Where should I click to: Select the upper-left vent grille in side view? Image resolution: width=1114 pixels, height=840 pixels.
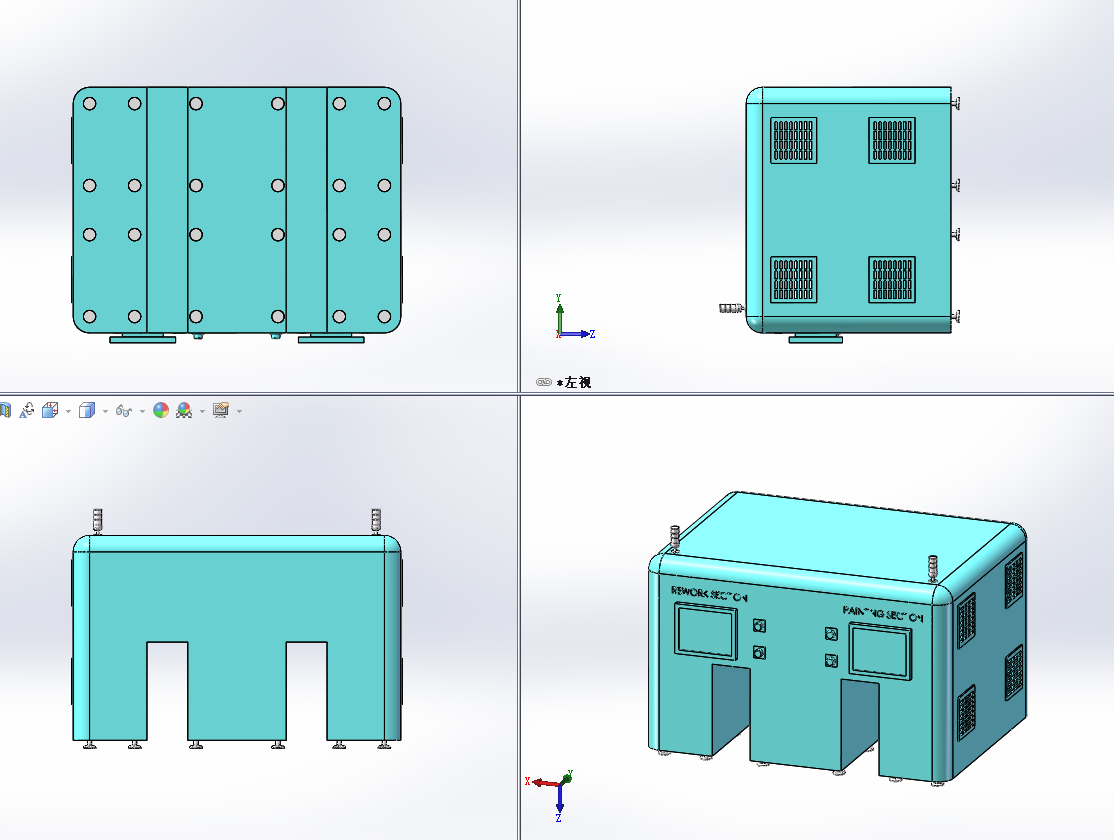[x=794, y=141]
